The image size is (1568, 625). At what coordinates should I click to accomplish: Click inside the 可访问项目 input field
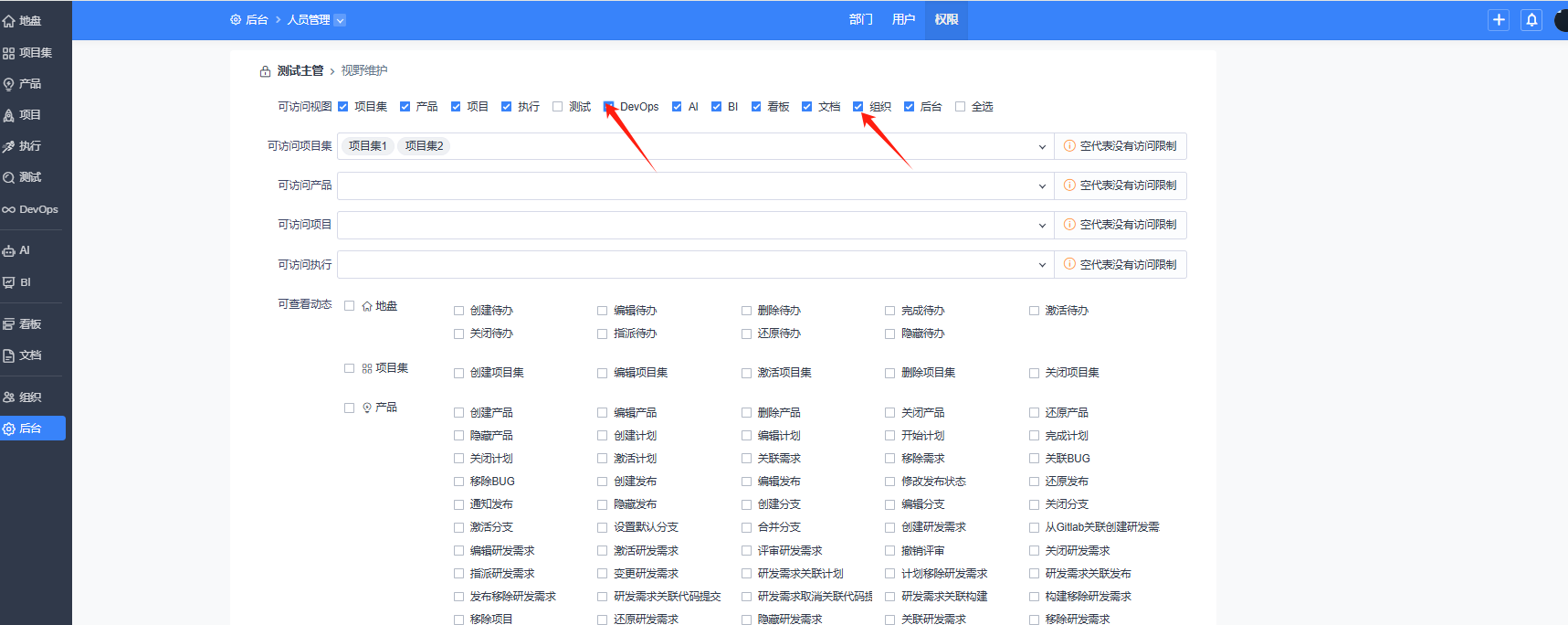point(685,226)
